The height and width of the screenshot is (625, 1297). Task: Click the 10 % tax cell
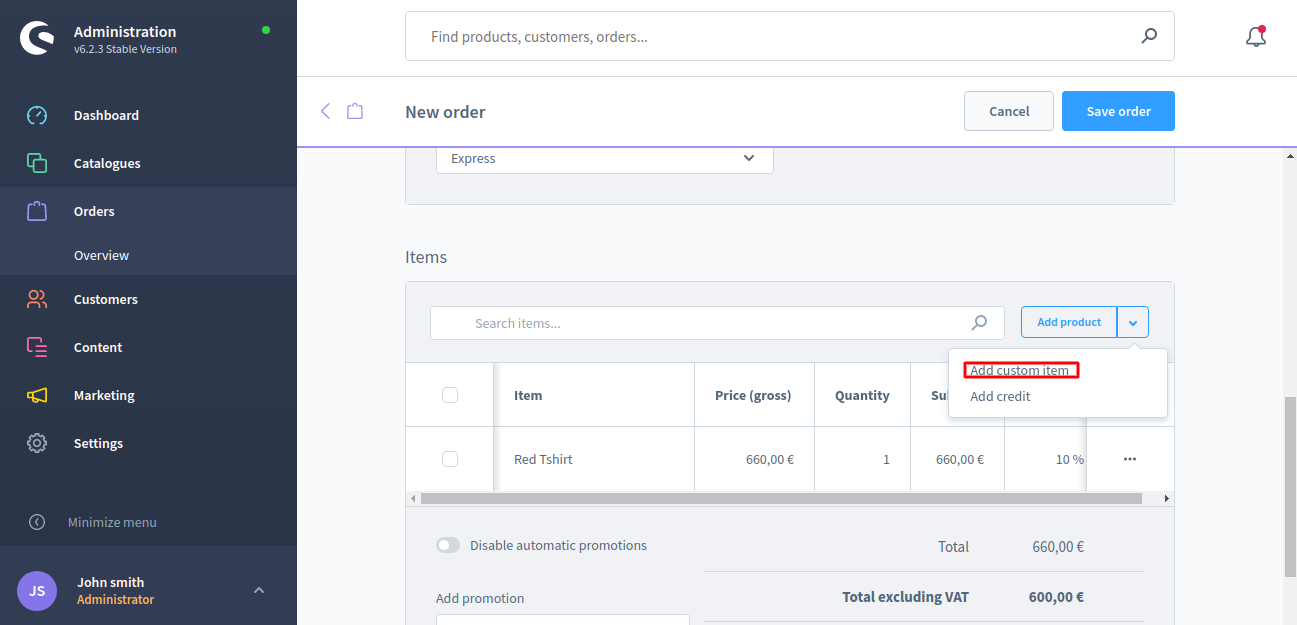coord(1070,459)
